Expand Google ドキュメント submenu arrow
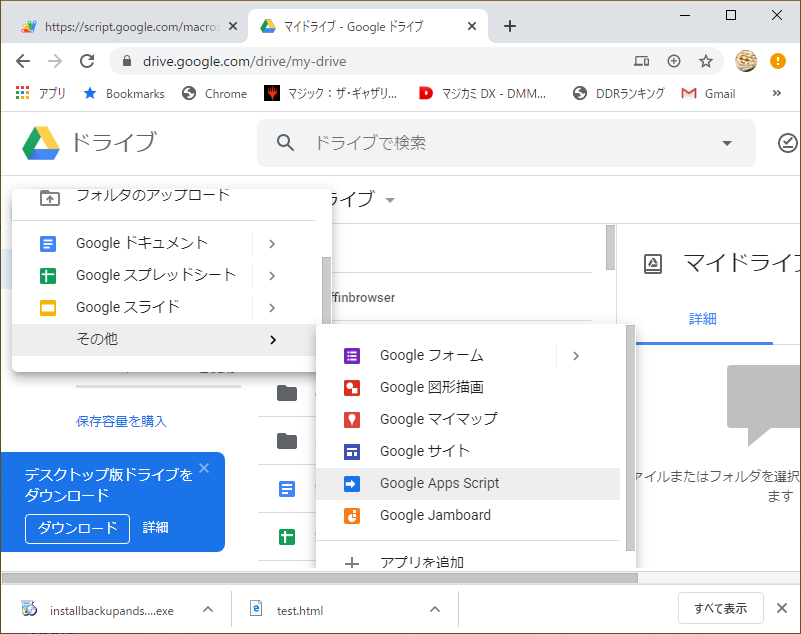This screenshot has height=634, width=801. tap(272, 244)
